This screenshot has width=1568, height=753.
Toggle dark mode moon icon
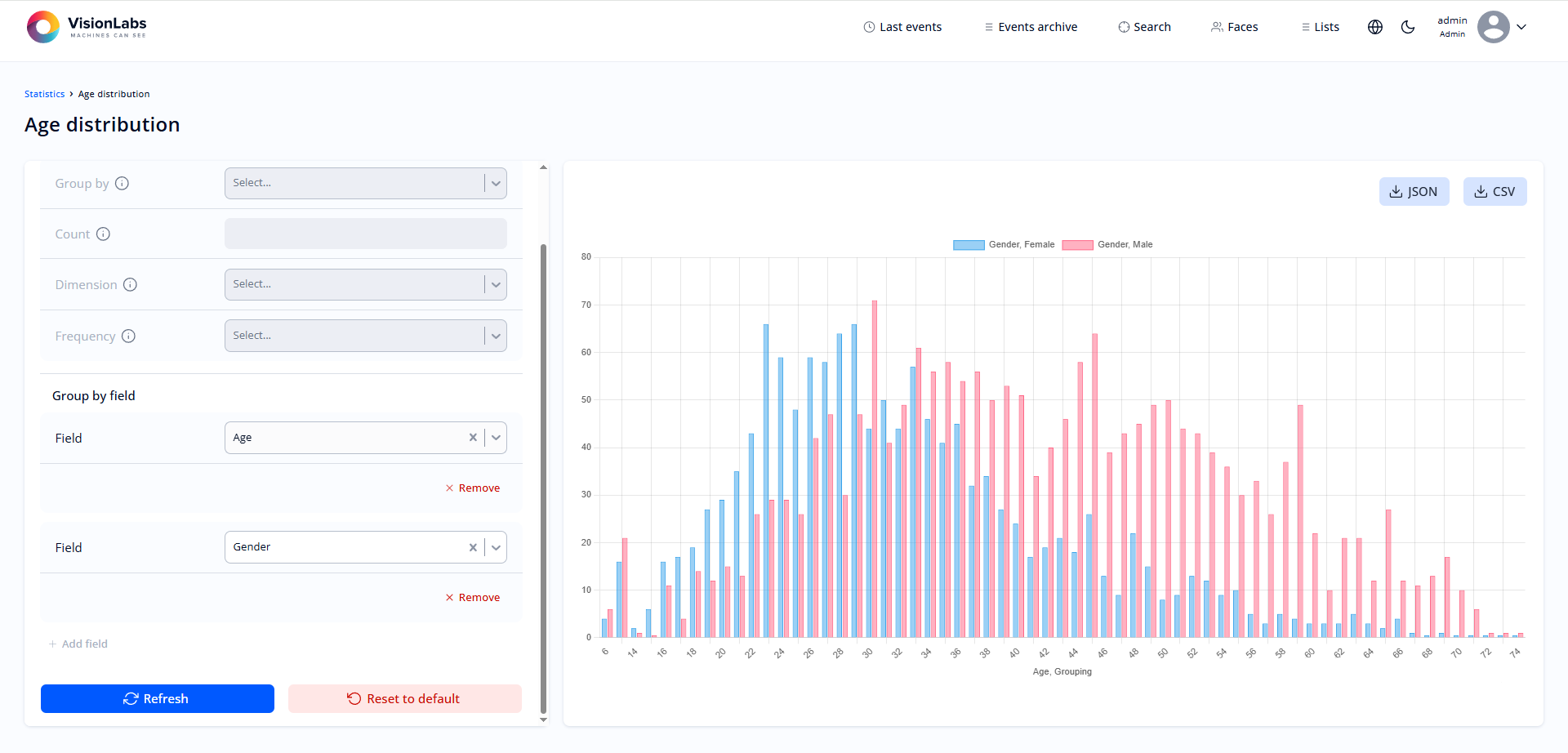click(x=1408, y=27)
